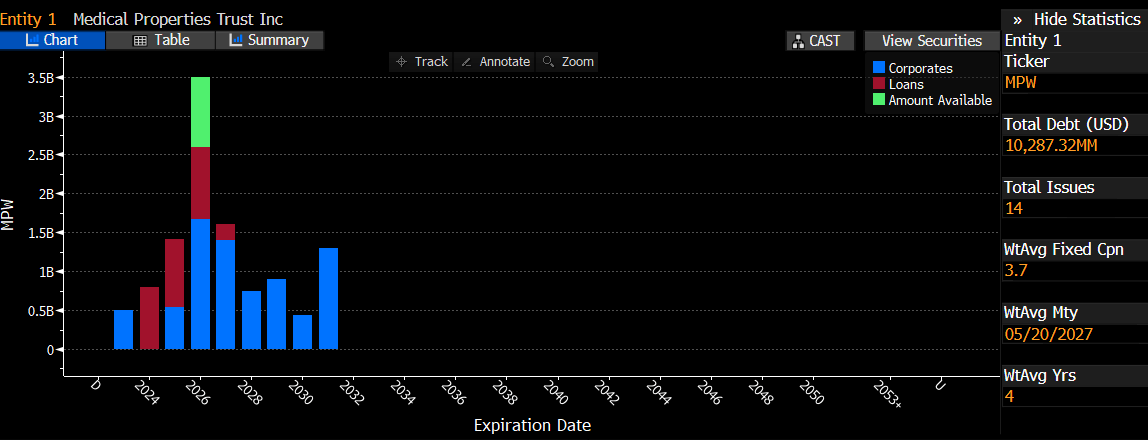Screen dimensions: 1148x440
Task: Click the Expiration Date axis title
Action: coord(532,425)
